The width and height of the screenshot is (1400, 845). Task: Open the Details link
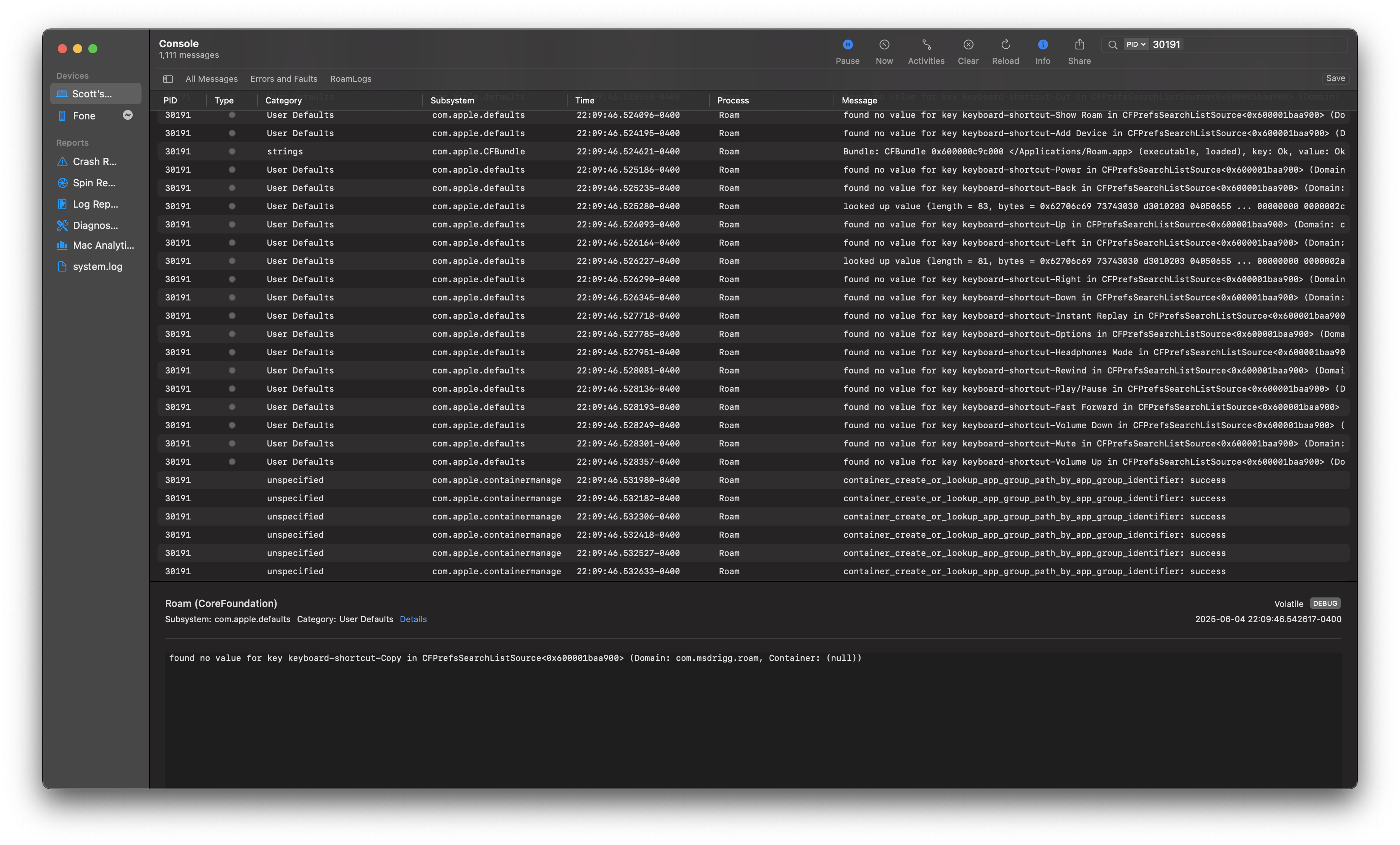[412, 619]
